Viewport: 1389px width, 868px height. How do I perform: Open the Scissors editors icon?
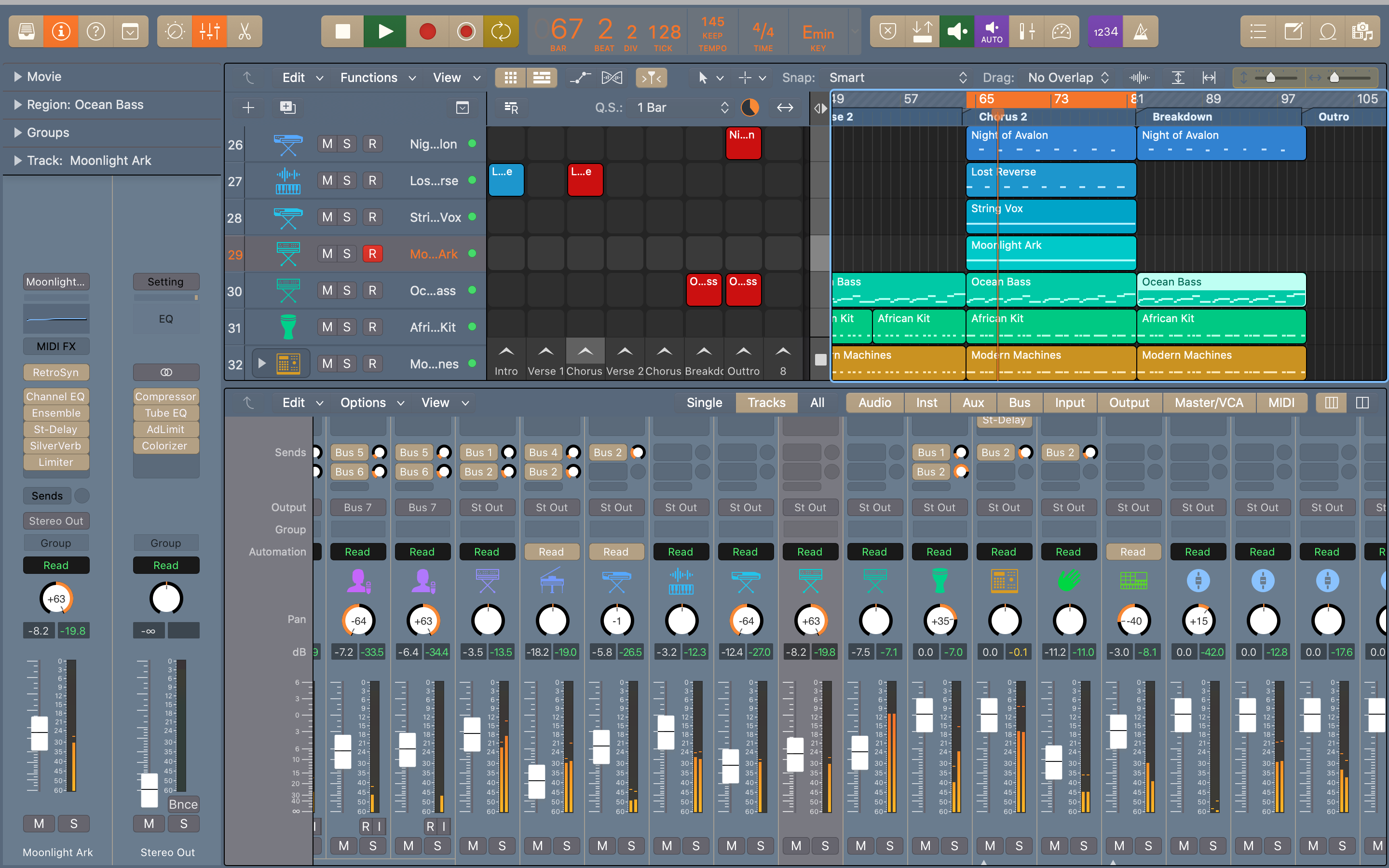tap(245, 31)
